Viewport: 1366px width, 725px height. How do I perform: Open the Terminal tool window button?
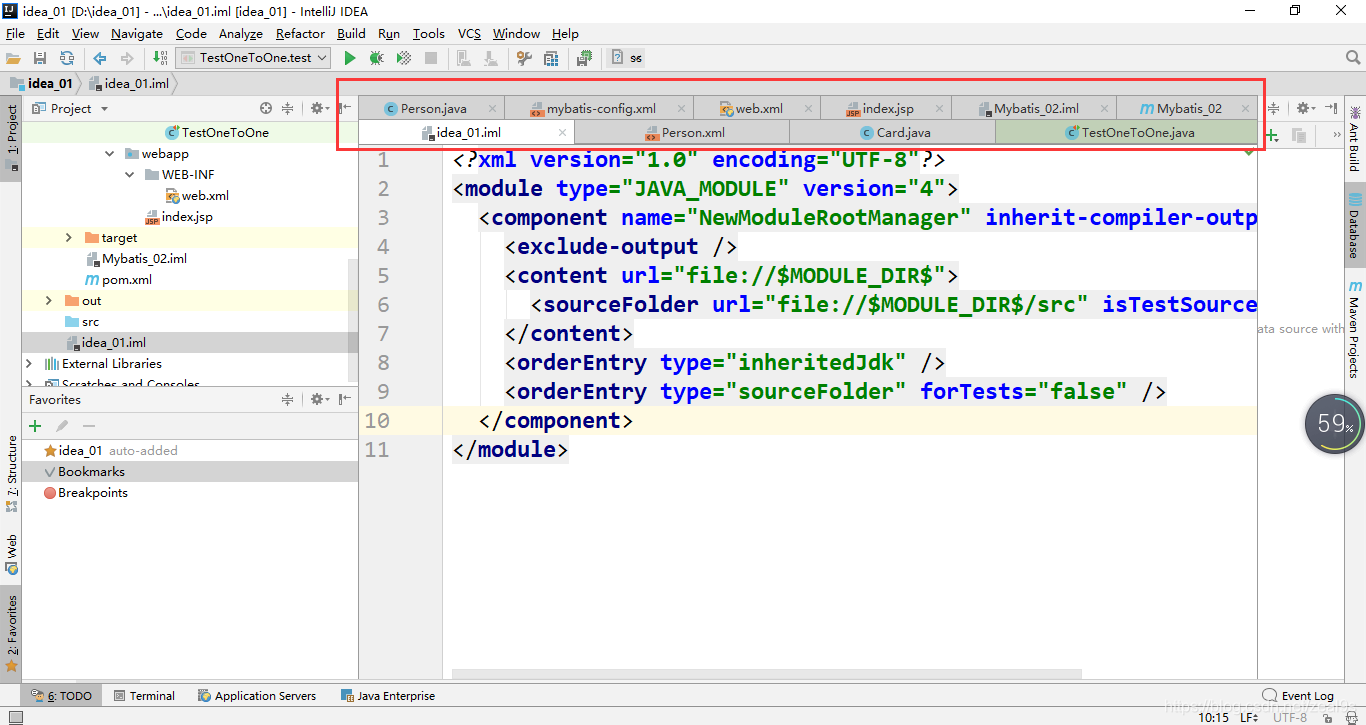click(143, 696)
